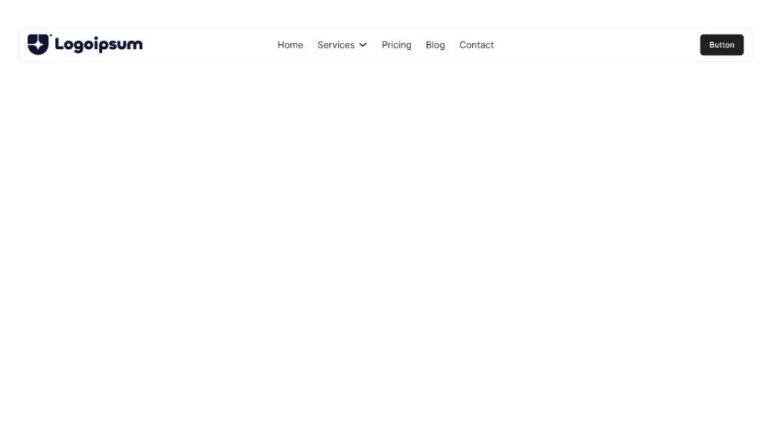Click the empty white page body
The width and height of the screenshot is (768, 432).
(384, 250)
